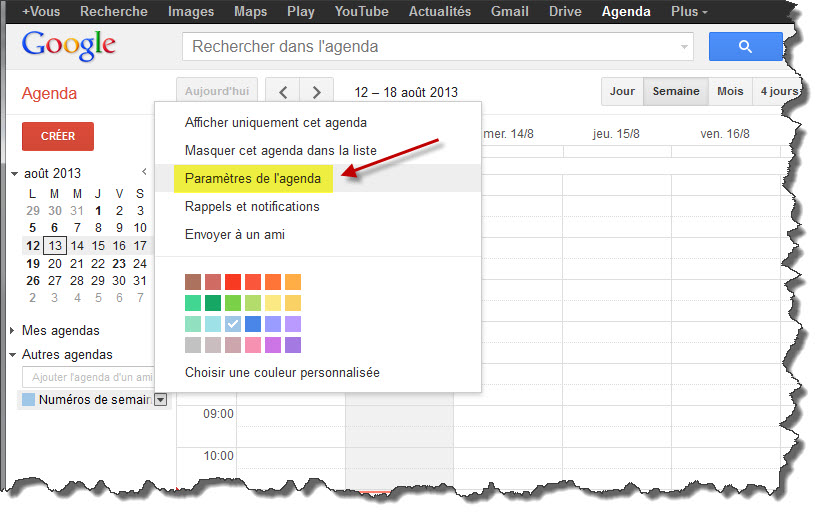Viewport: 826px width, 520px height.
Task: Open Drive link in top bar
Action: pyautogui.click(x=565, y=12)
